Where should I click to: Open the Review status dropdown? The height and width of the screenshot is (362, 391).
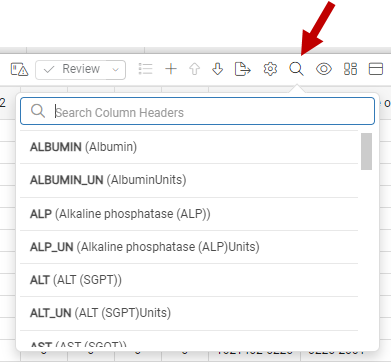pos(80,69)
